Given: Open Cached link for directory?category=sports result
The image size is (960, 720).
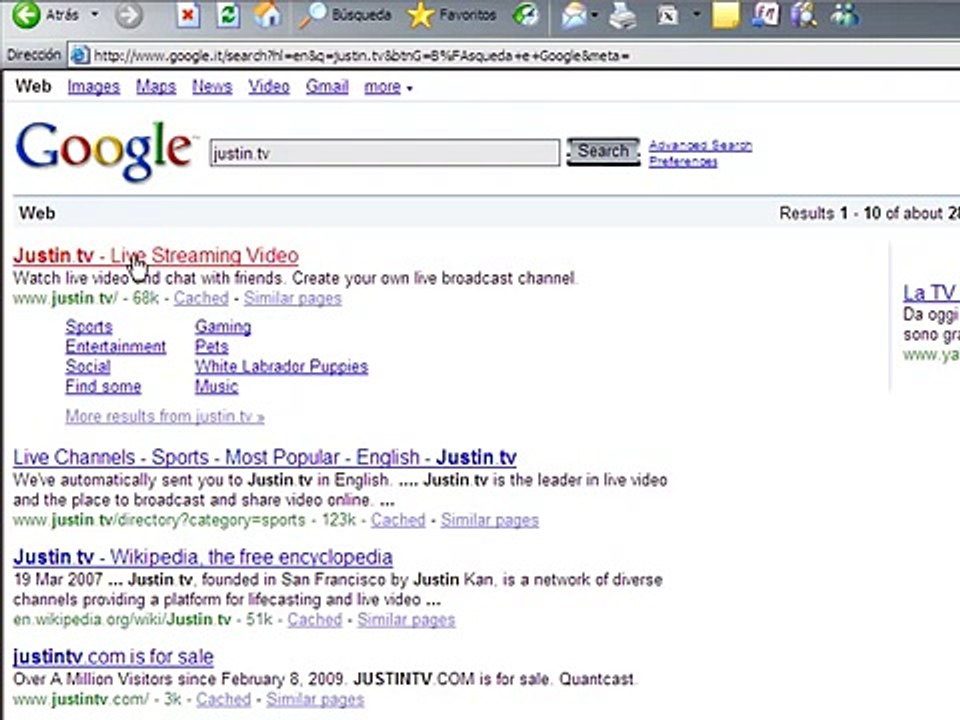Looking at the screenshot, I should point(398,520).
